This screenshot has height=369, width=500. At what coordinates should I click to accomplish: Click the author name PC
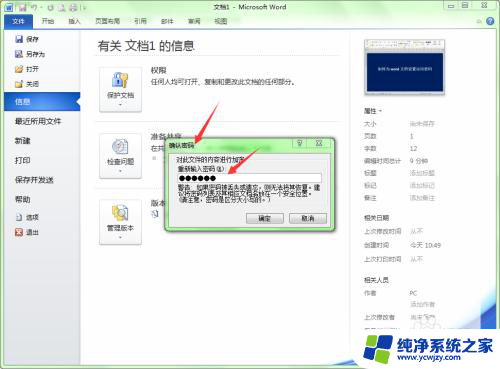413,293
